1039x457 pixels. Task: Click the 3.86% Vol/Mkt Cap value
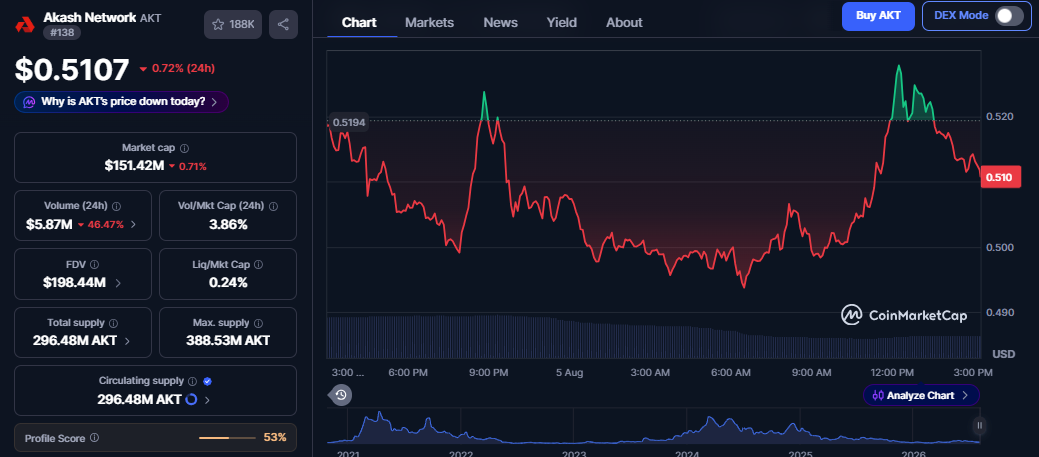[x=228, y=225]
